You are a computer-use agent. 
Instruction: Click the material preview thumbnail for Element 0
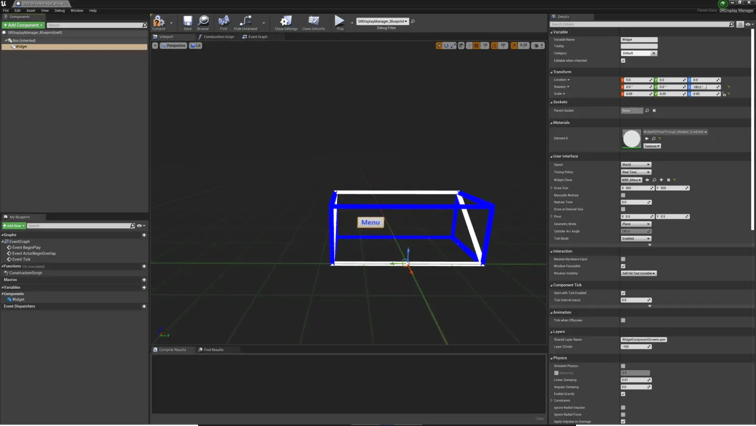(631, 138)
